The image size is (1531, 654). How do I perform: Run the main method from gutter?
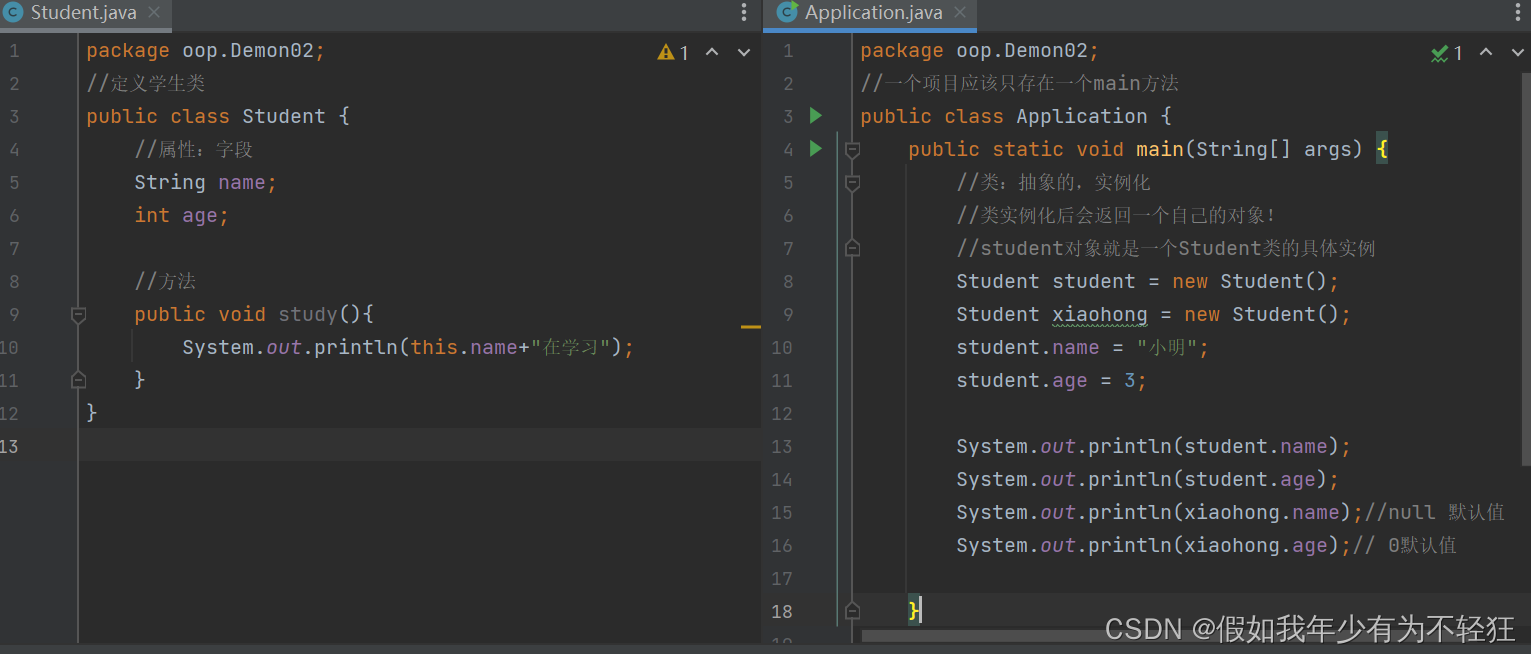(816, 149)
